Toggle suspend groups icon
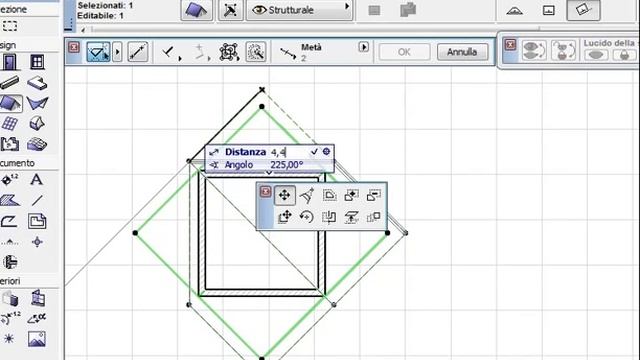Screen dimensions: 640x360 pos(229,52)
